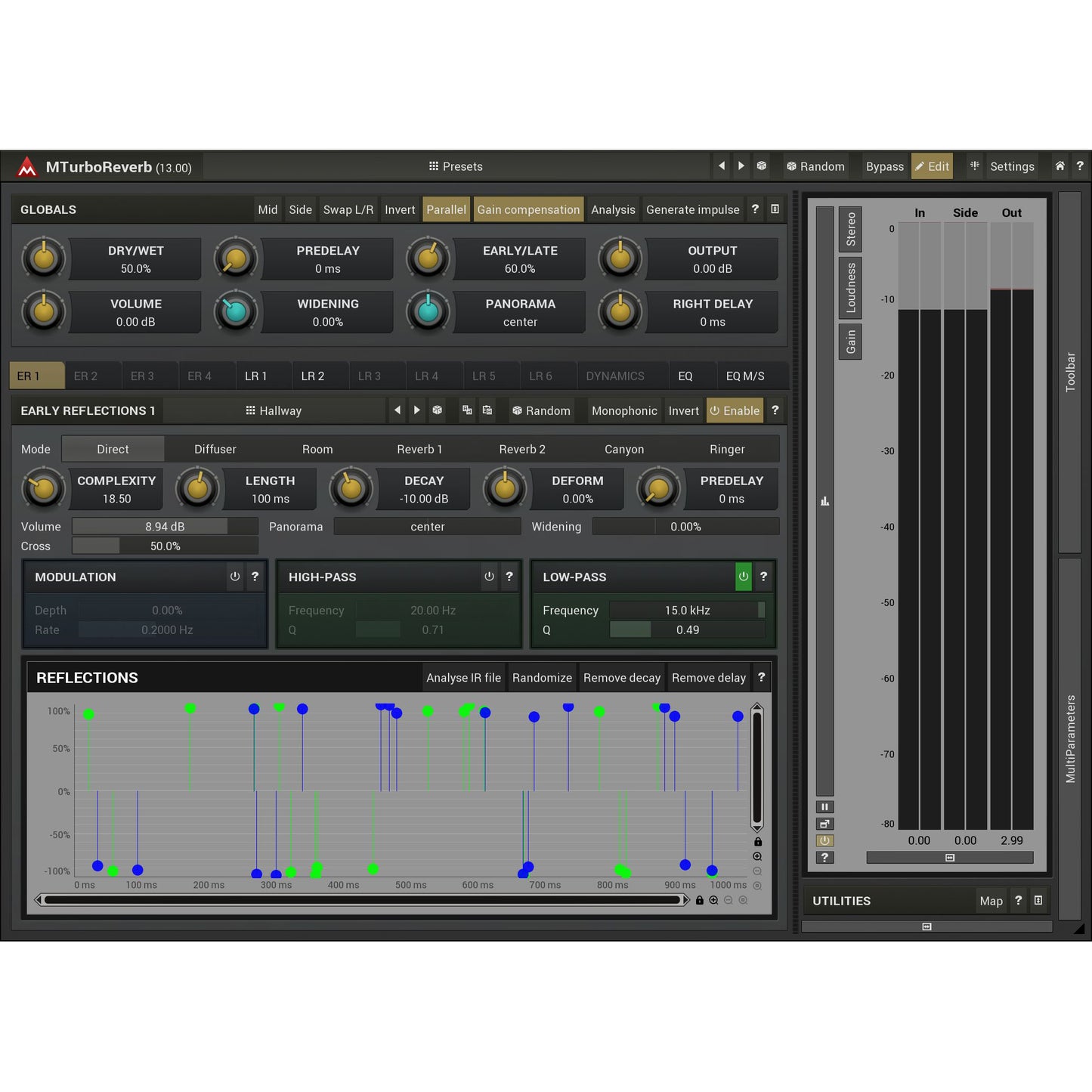The width and height of the screenshot is (1092, 1092).
Task: Disable the Low-Pass filter power button
Action: point(743,577)
